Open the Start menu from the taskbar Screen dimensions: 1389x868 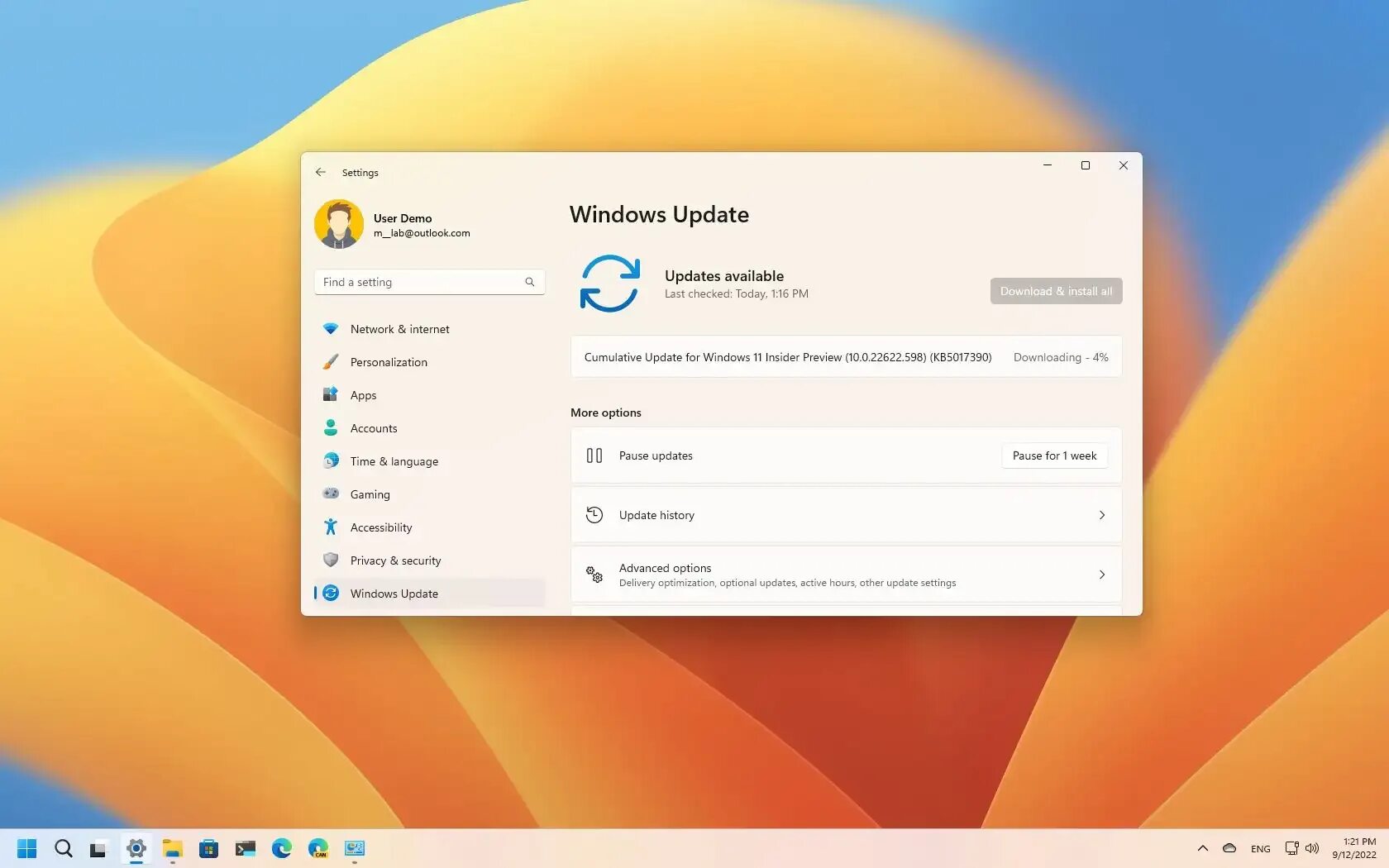tap(27, 848)
